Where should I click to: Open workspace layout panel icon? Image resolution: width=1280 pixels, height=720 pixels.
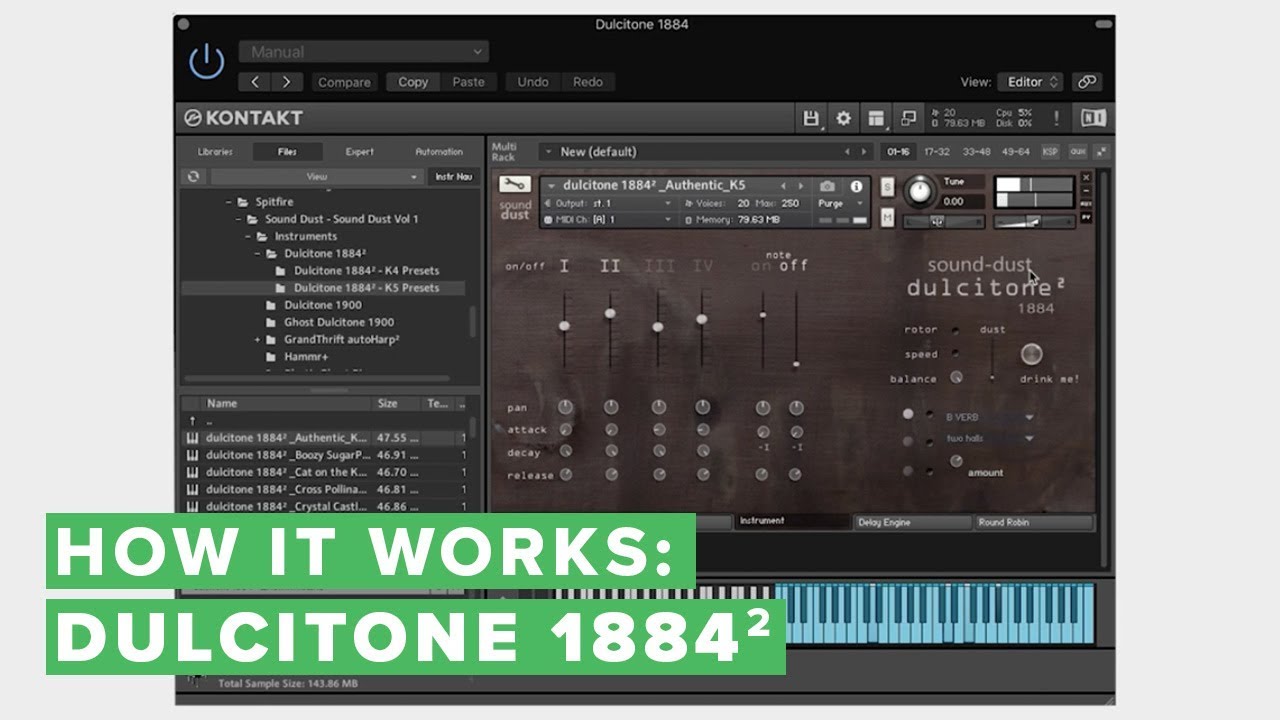click(x=876, y=118)
